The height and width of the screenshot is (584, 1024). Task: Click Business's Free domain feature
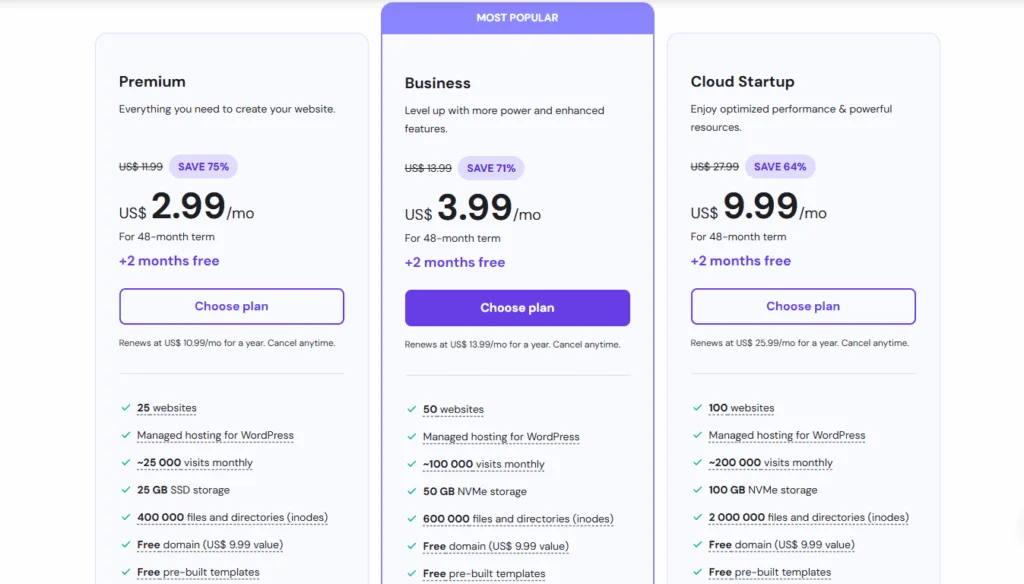click(496, 546)
